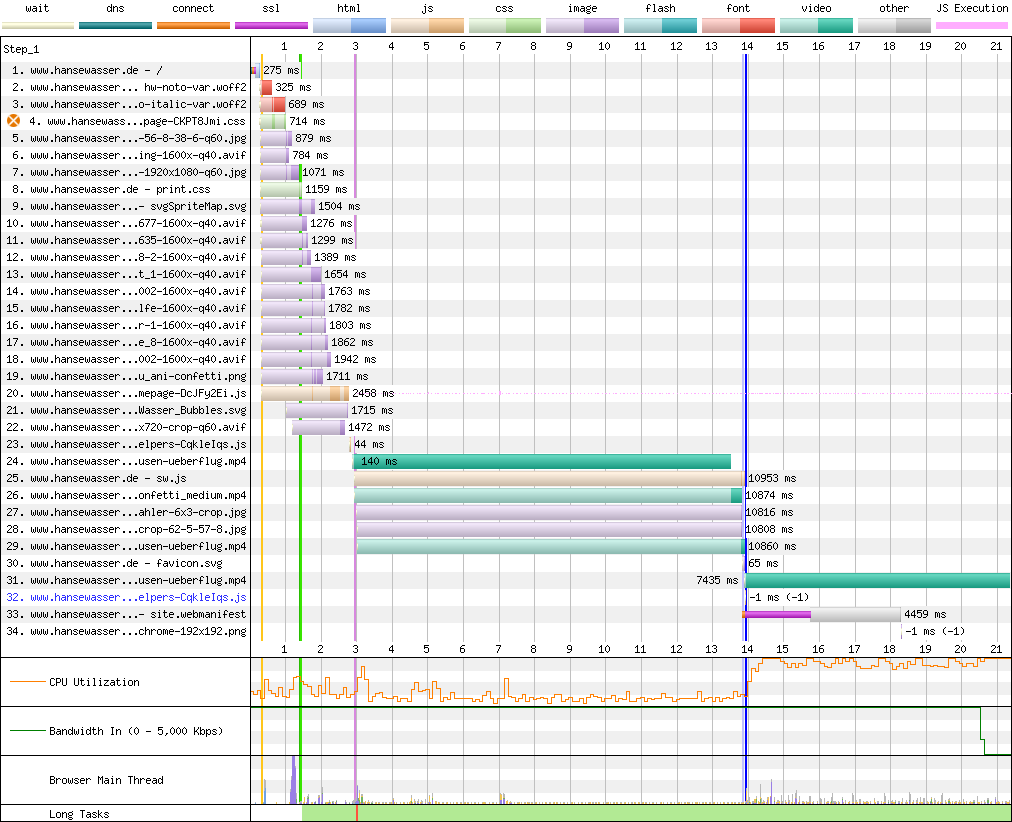The height and width of the screenshot is (822, 1012).
Task: Select request 19 u_ani-confetti.png row
Action: point(125,376)
